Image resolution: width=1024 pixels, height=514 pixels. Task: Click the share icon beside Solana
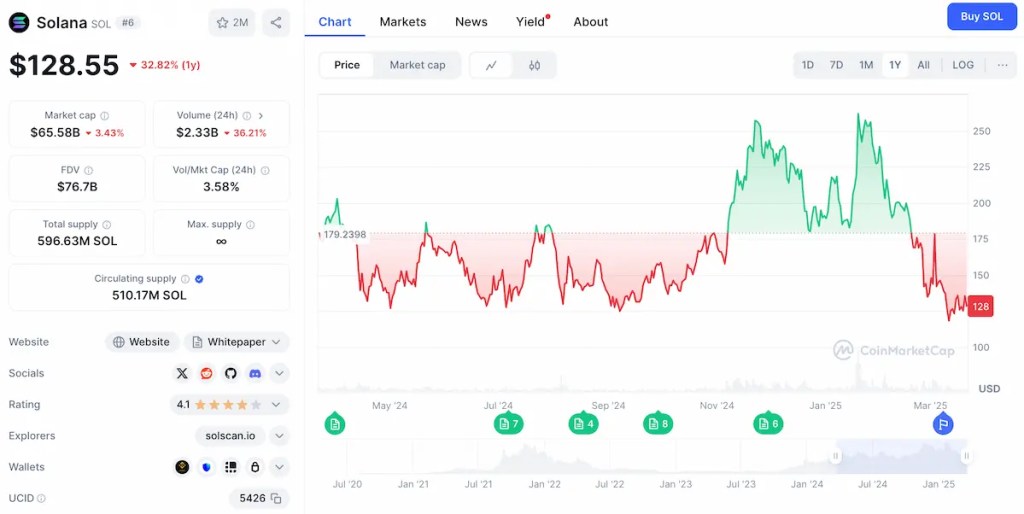coord(276,22)
